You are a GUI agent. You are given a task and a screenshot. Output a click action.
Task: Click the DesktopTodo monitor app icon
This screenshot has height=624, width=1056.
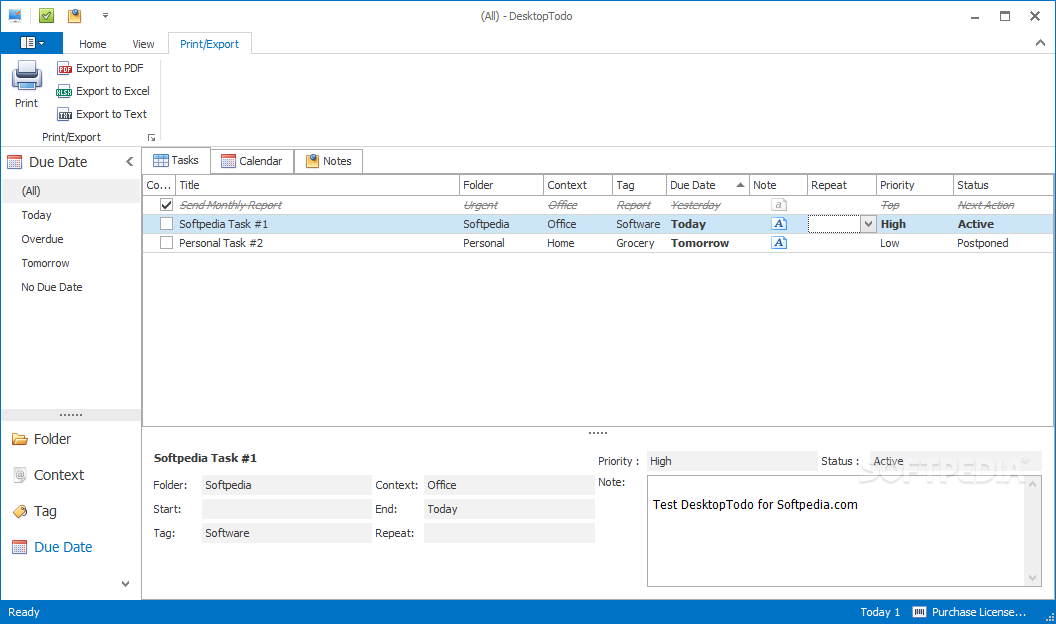15,15
